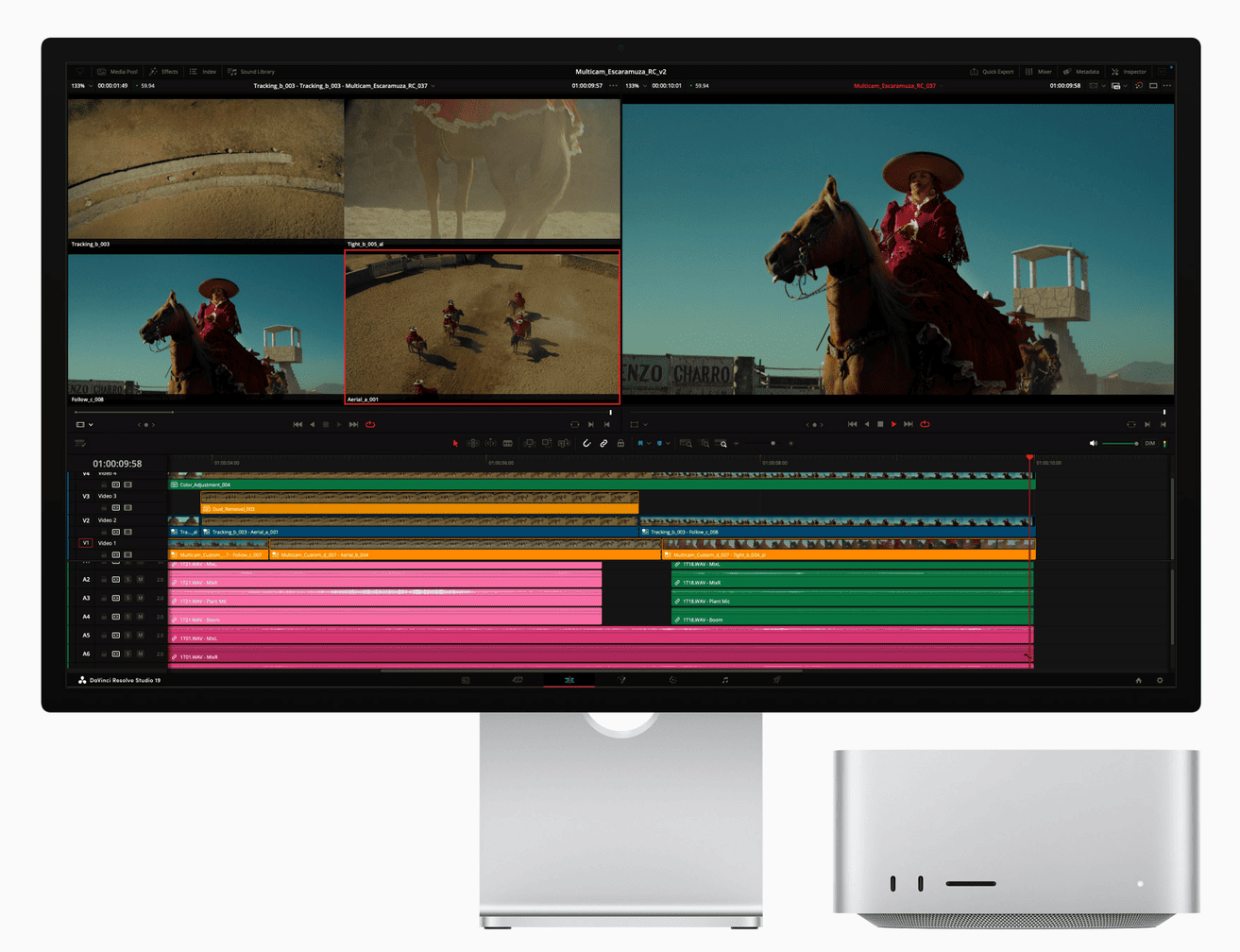This screenshot has height=952, width=1240.
Task: Select the arrow selection mode tool
Action: point(455,443)
